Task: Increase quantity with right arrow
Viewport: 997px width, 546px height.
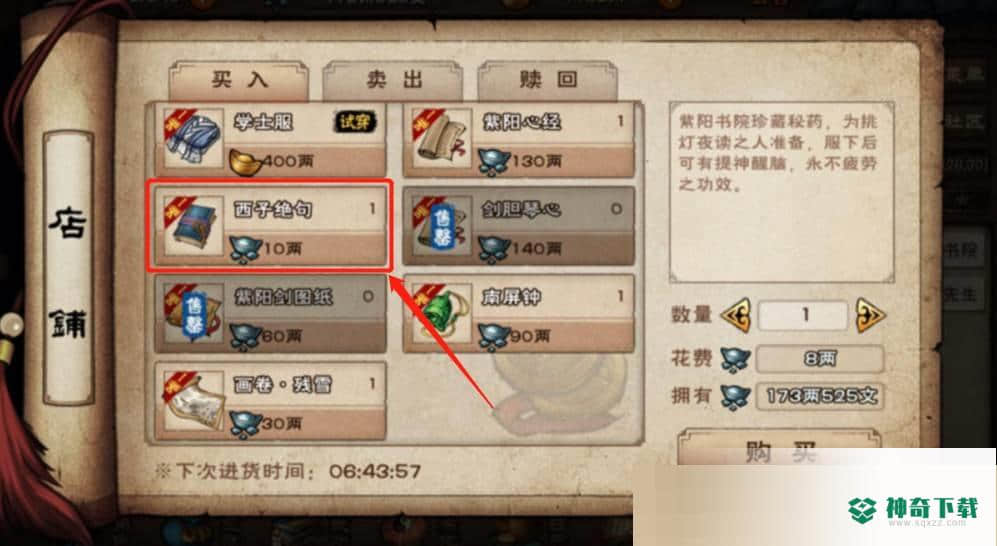Action: point(869,315)
